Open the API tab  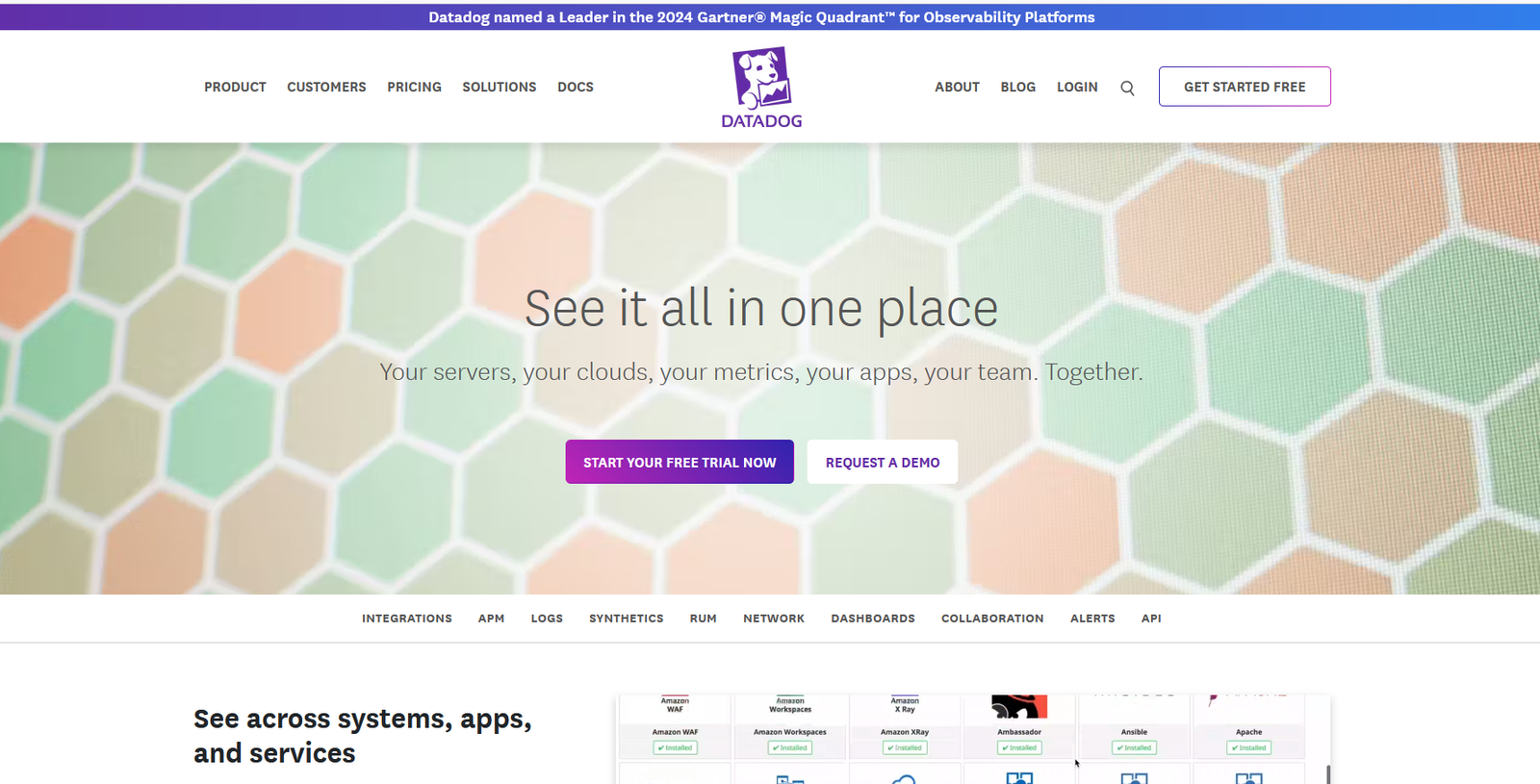click(x=1151, y=619)
